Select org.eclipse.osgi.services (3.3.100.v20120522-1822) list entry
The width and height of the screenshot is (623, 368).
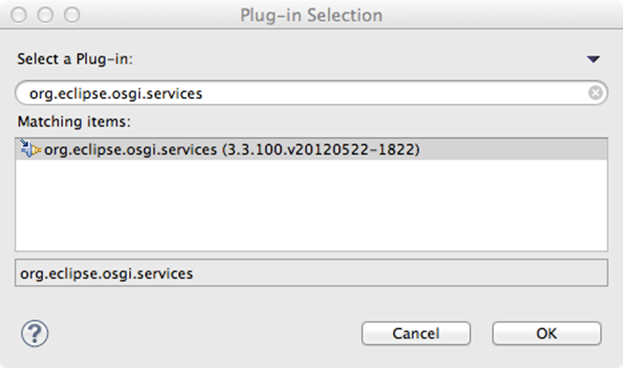312,149
